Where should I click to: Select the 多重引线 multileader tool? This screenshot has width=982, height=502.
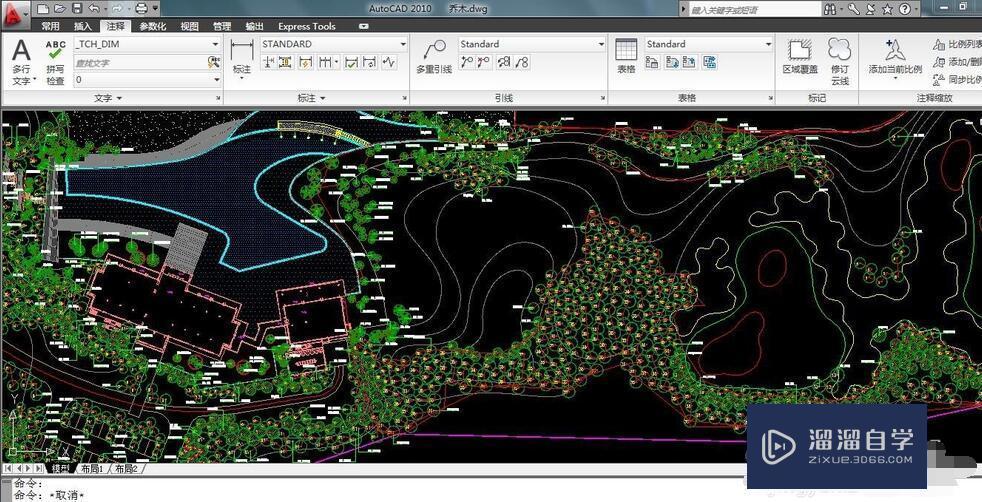(x=434, y=58)
